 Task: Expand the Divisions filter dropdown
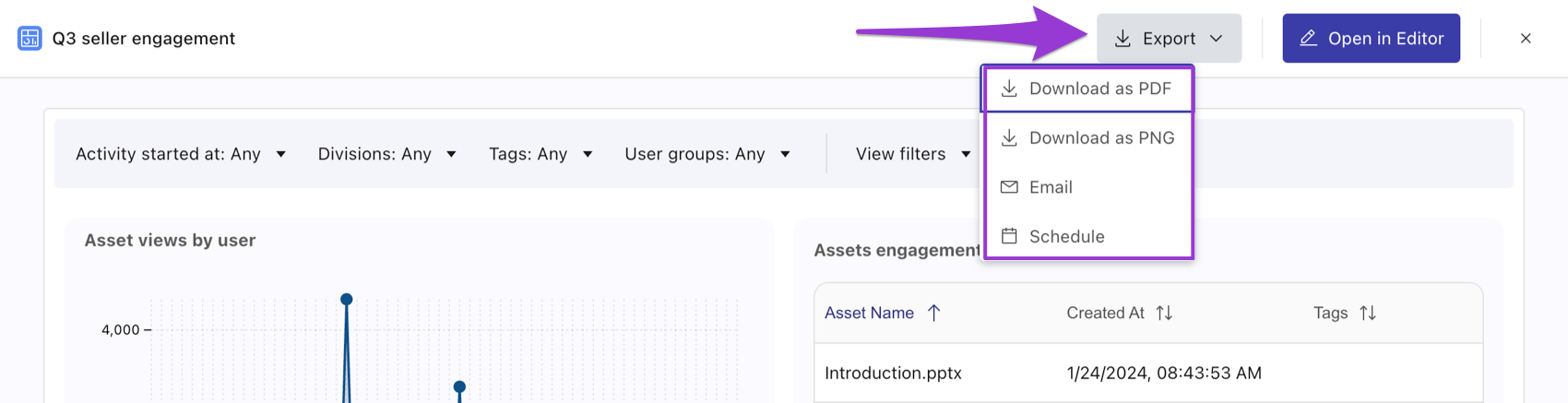(387, 154)
